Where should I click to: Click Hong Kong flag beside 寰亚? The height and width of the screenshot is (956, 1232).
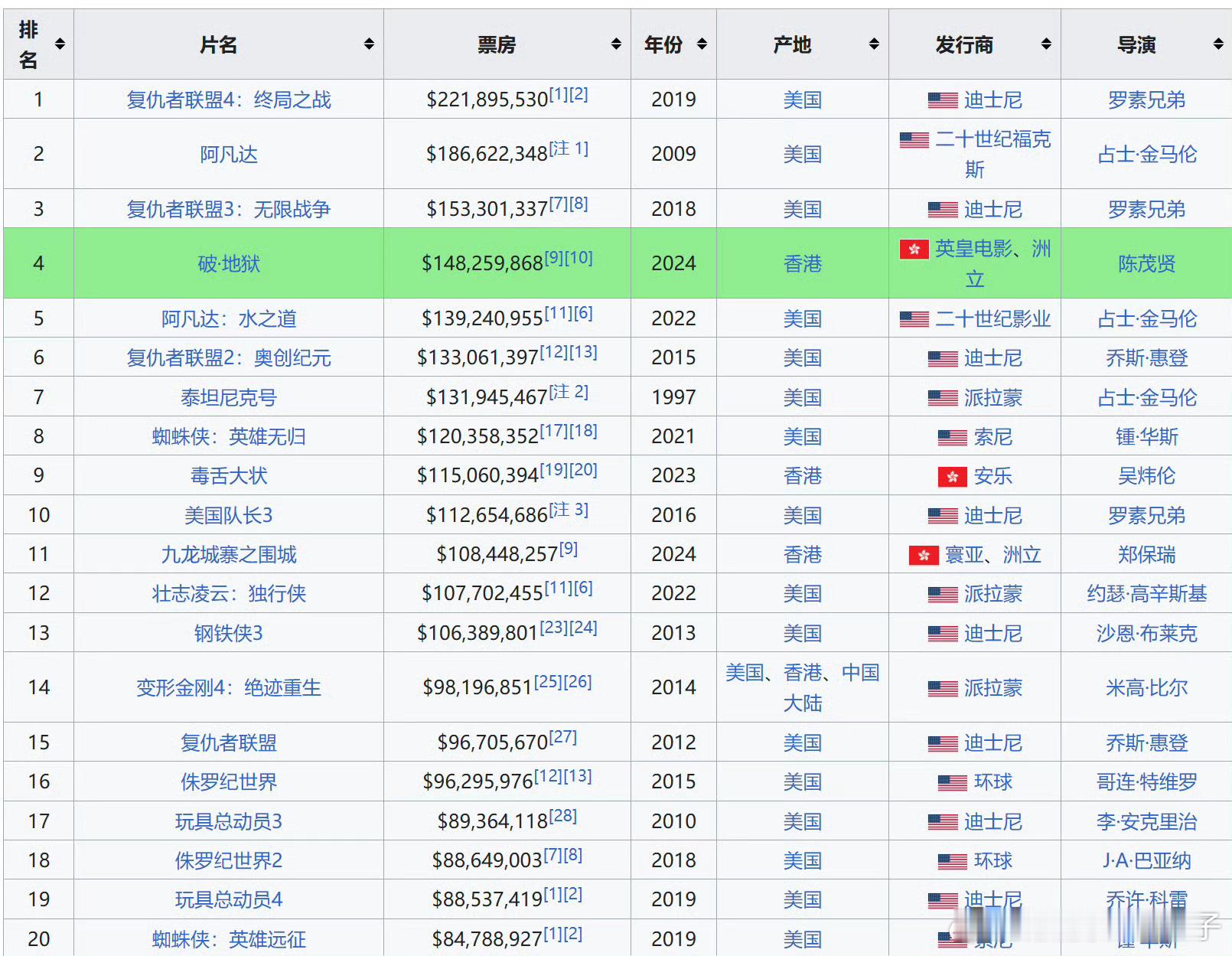tap(924, 555)
